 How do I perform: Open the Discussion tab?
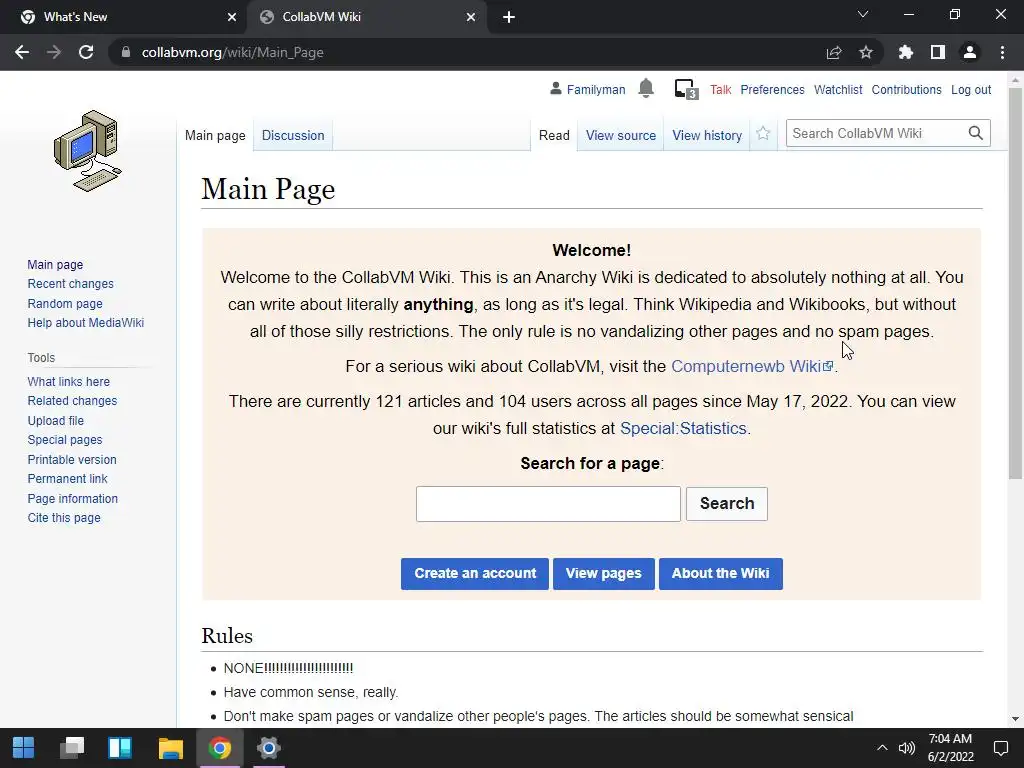(293, 135)
